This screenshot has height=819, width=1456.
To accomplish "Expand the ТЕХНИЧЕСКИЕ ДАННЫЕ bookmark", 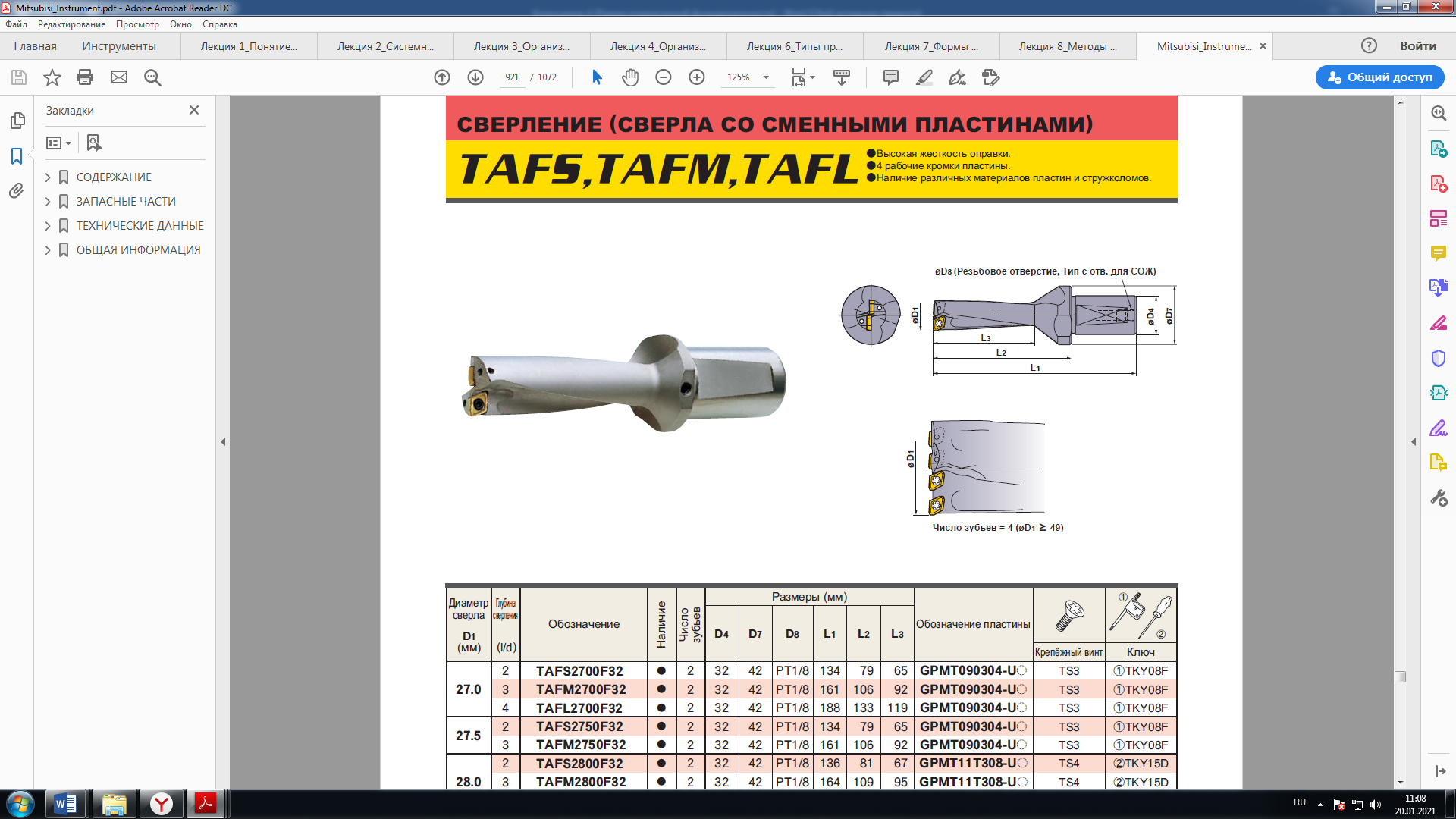I will (48, 226).
